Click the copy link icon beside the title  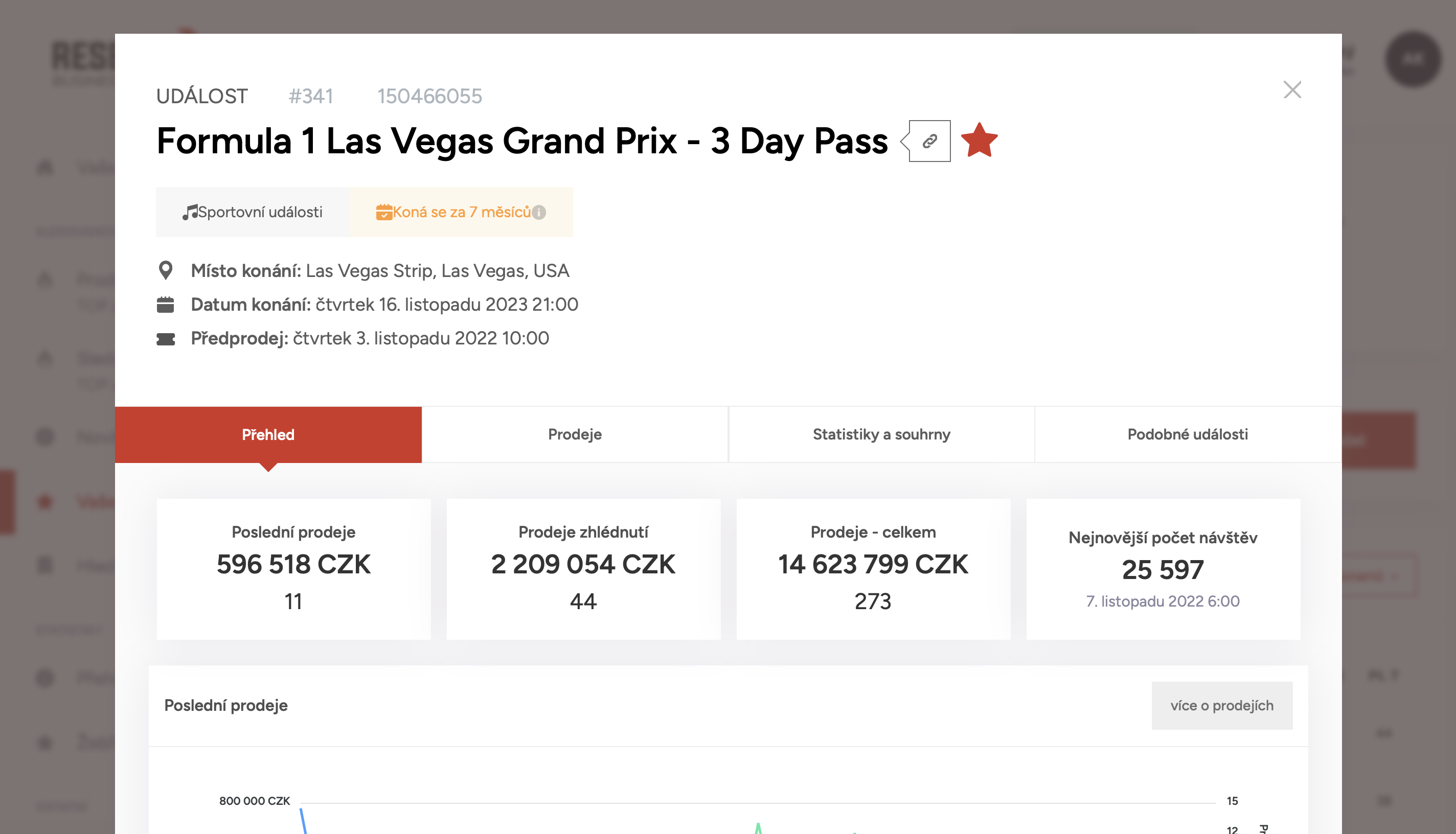coord(929,141)
